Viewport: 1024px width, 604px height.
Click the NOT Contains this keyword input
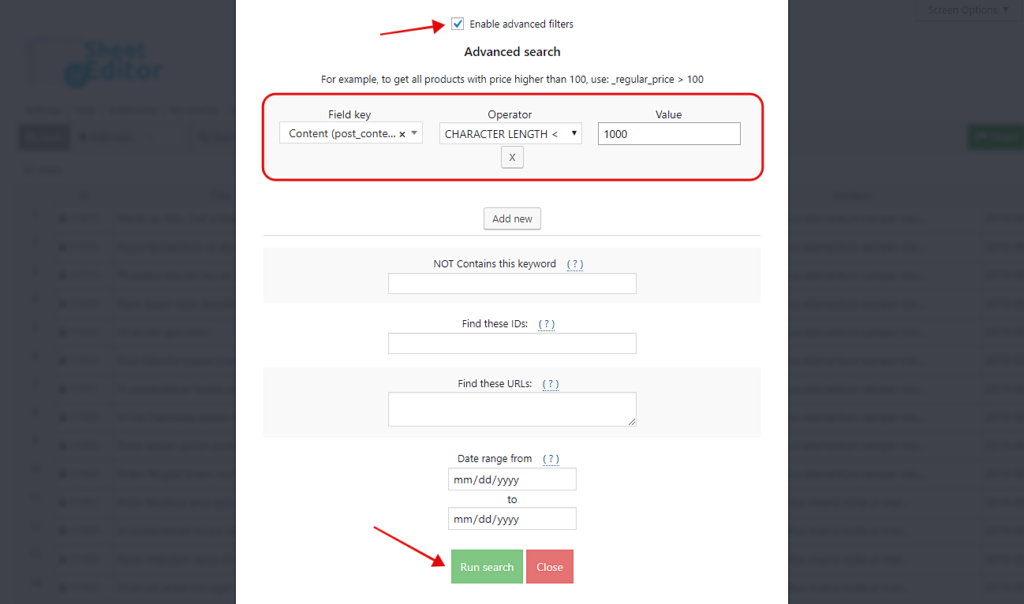click(512, 283)
